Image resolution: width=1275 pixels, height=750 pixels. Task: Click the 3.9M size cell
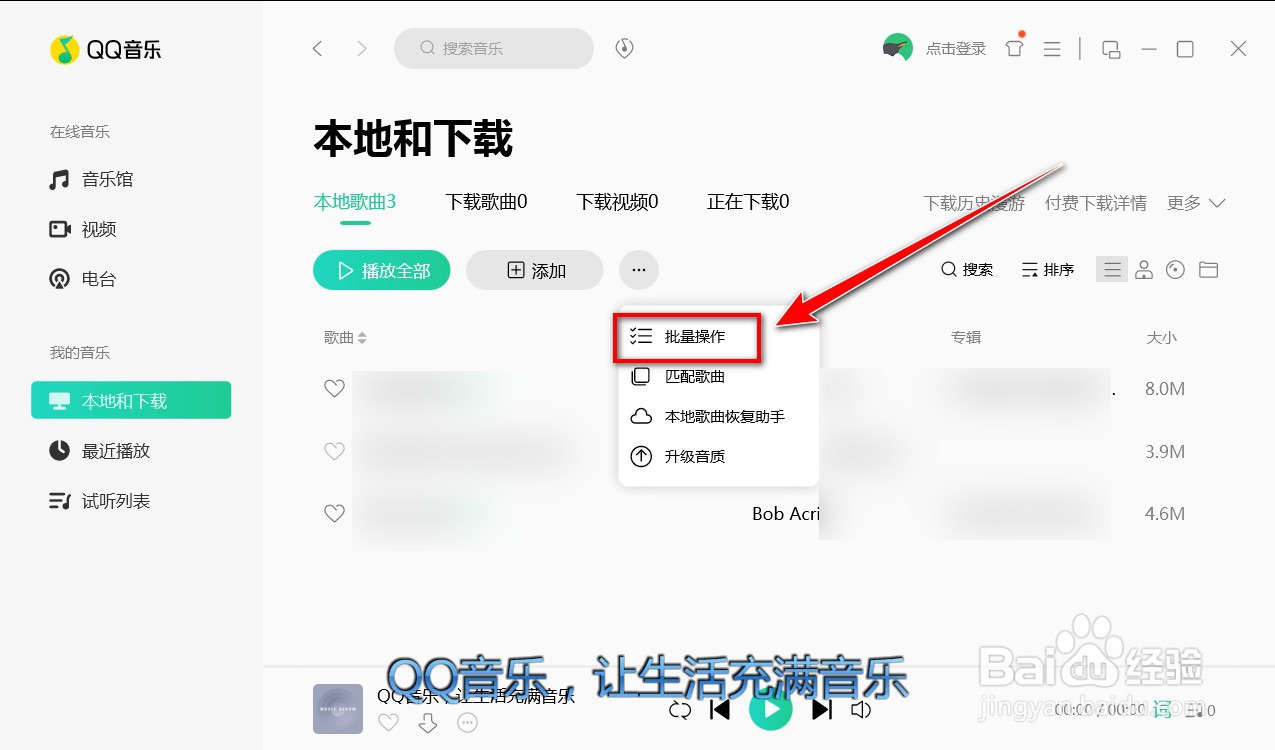(x=1165, y=452)
